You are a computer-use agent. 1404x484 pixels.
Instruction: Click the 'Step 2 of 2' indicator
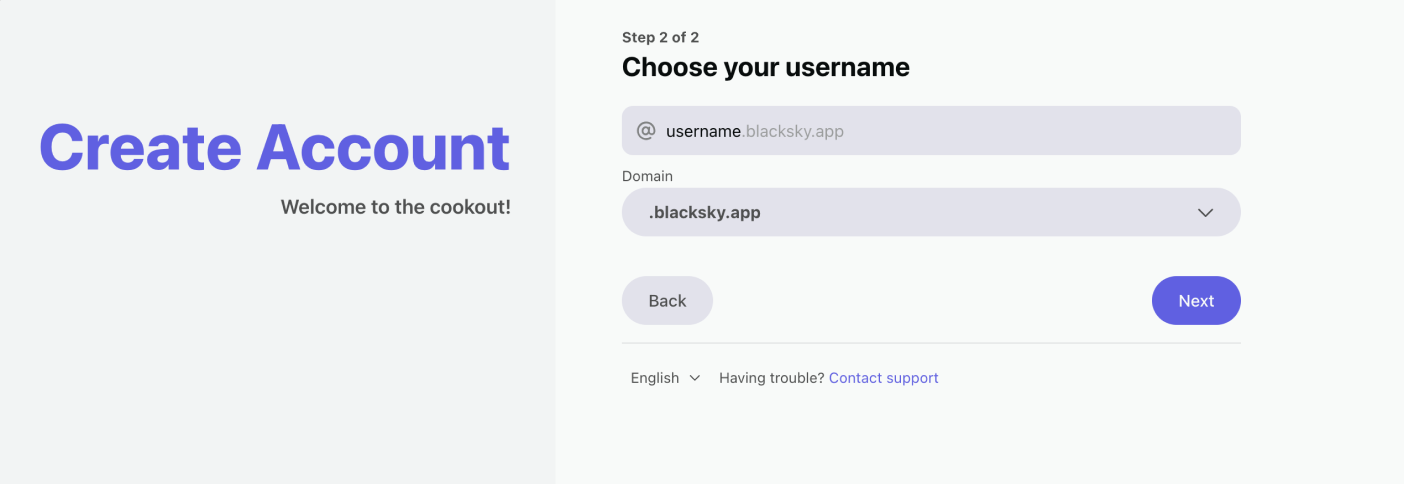point(660,37)
